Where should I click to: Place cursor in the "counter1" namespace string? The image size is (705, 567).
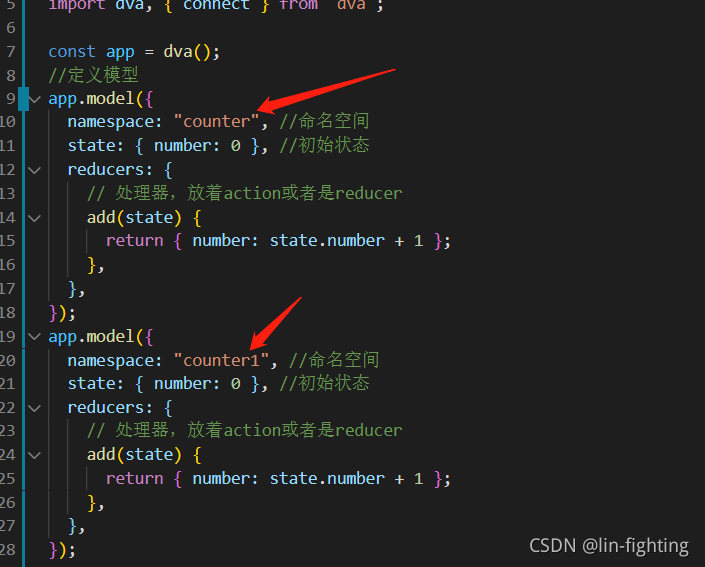pyautogui.click(x=221, y=360)
